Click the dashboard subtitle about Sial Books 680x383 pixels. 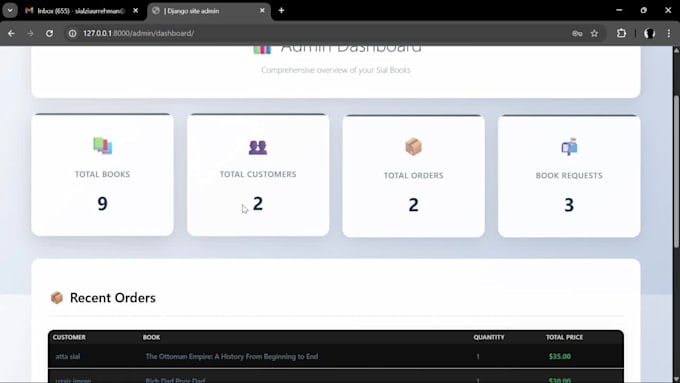pyautogui.click(x=336, y=70)
